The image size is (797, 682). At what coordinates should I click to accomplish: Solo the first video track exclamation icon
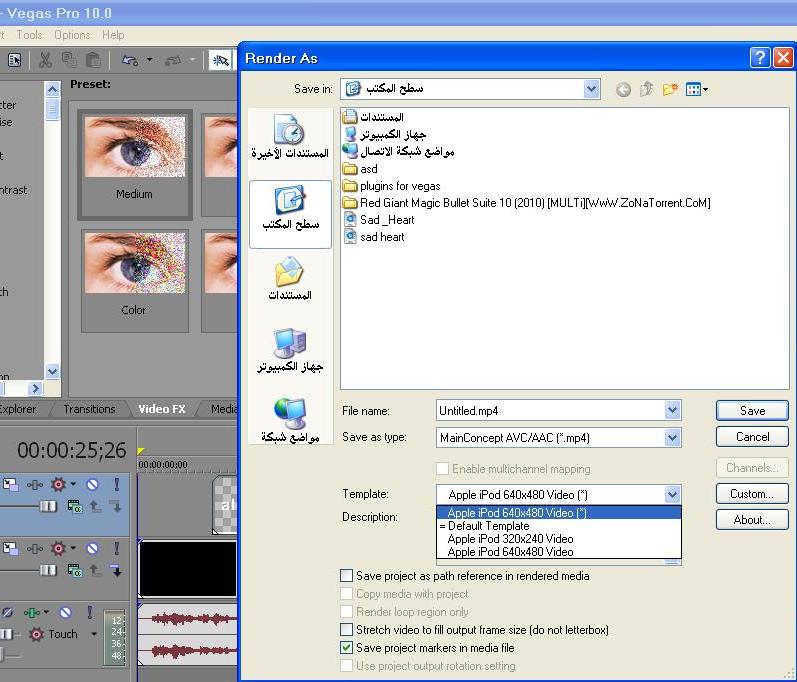coord(116,484)
